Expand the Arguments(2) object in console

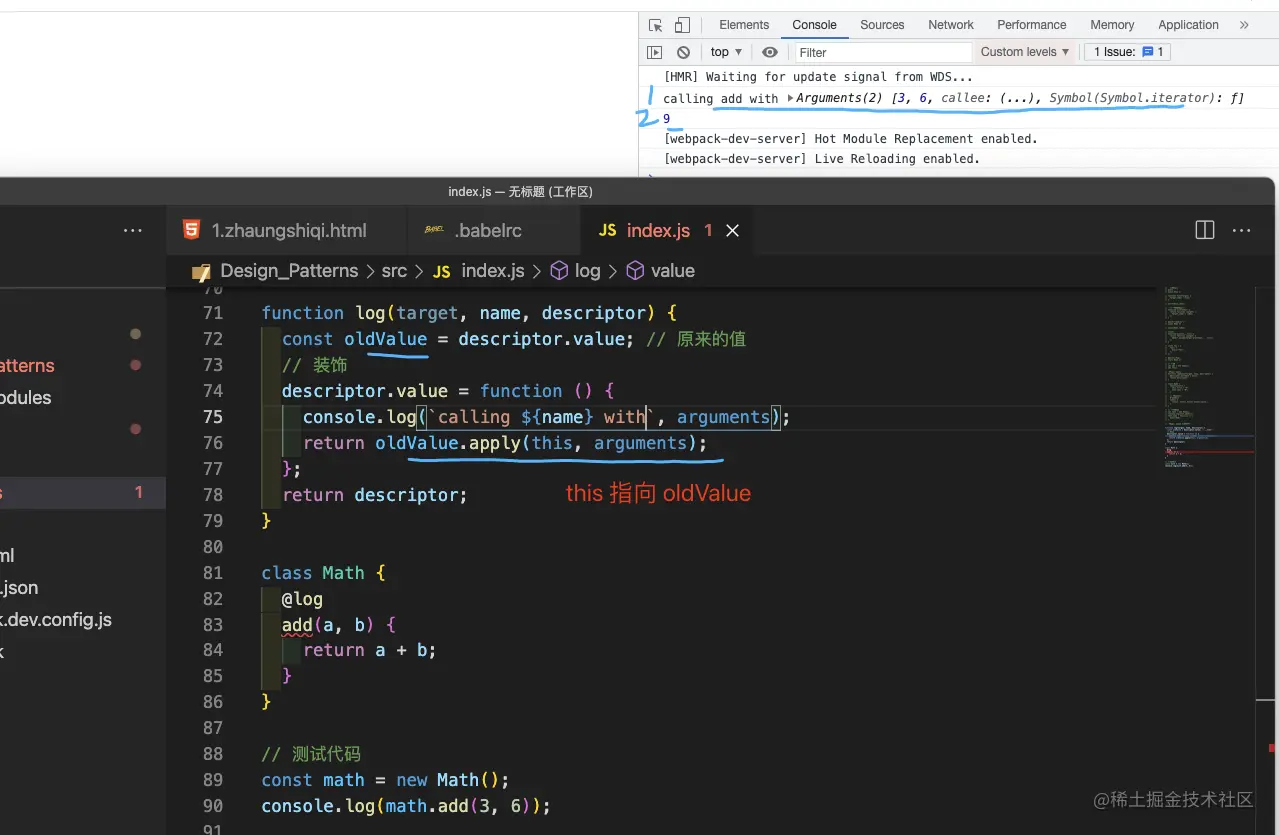tap(791, 98)
